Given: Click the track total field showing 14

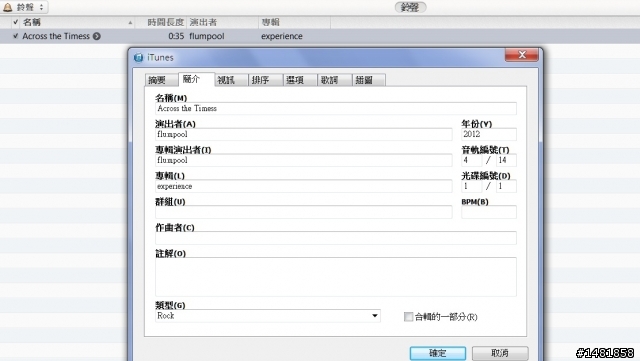Looking at the screenshot, I should (506, 160).
